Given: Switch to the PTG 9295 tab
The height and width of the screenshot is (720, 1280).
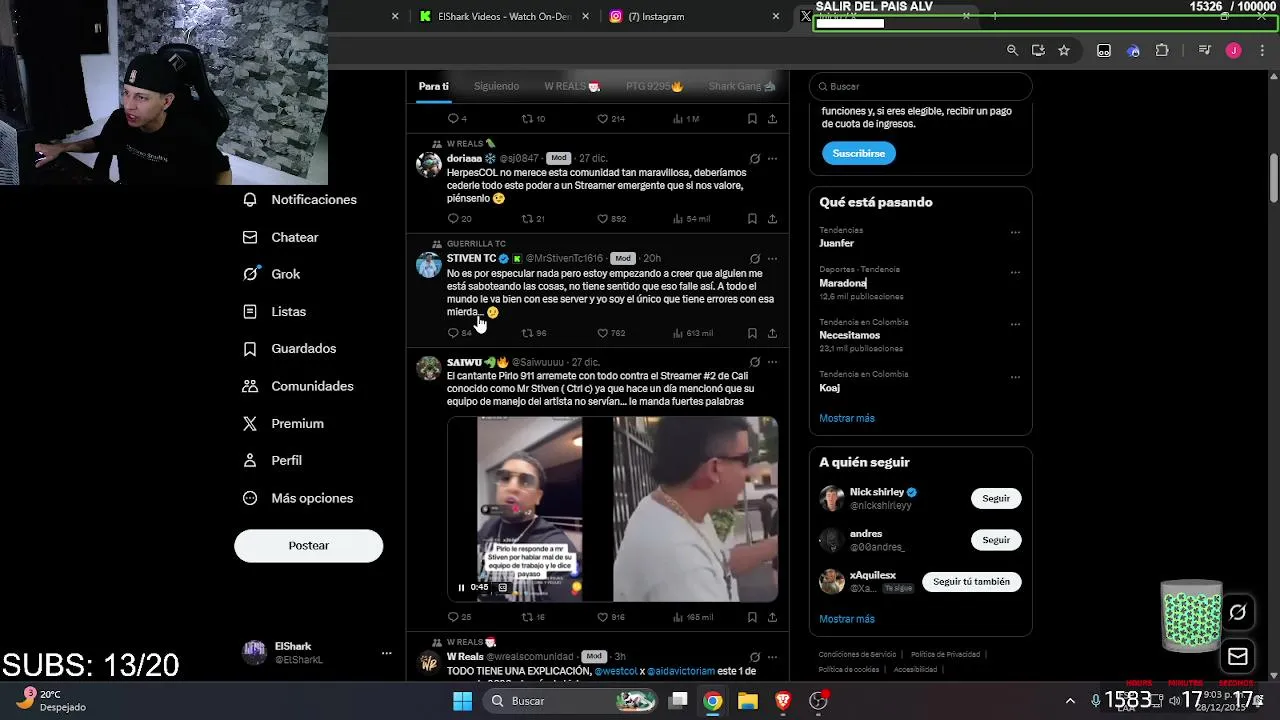Looking at the screenshot, I should [654, 87].
